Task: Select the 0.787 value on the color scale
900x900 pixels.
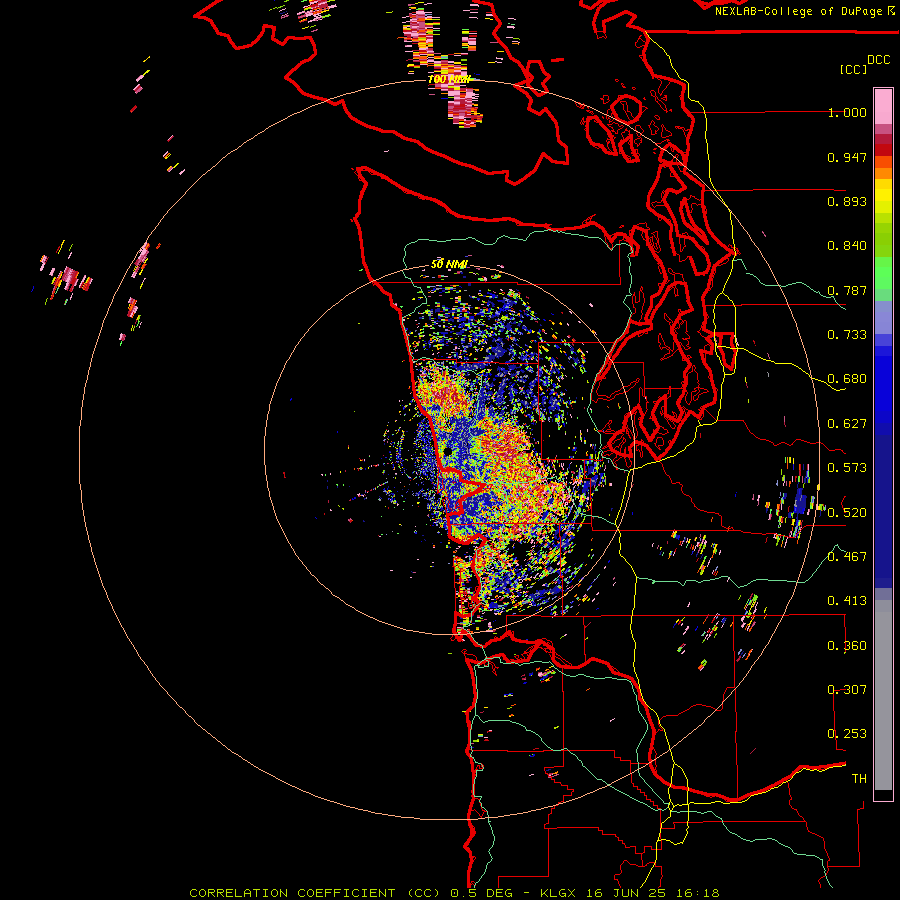Action: (847, 290)
